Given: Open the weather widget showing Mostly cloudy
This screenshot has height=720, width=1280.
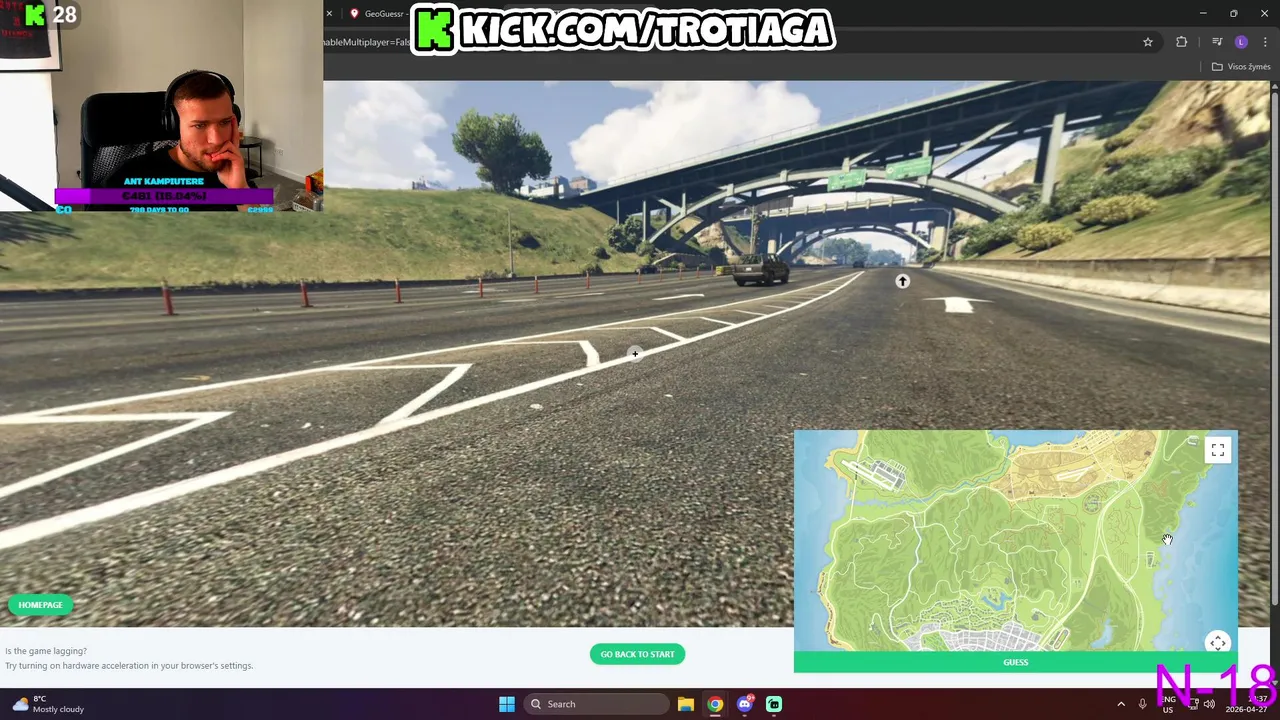Looking at the screenshot, I should point(46,704).
